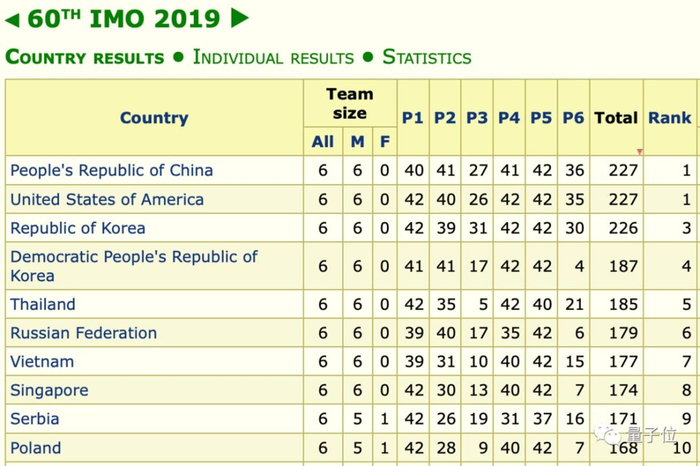Sort by All team size column
This screenshot has height=466, width=700.
(x=323, y=142)
